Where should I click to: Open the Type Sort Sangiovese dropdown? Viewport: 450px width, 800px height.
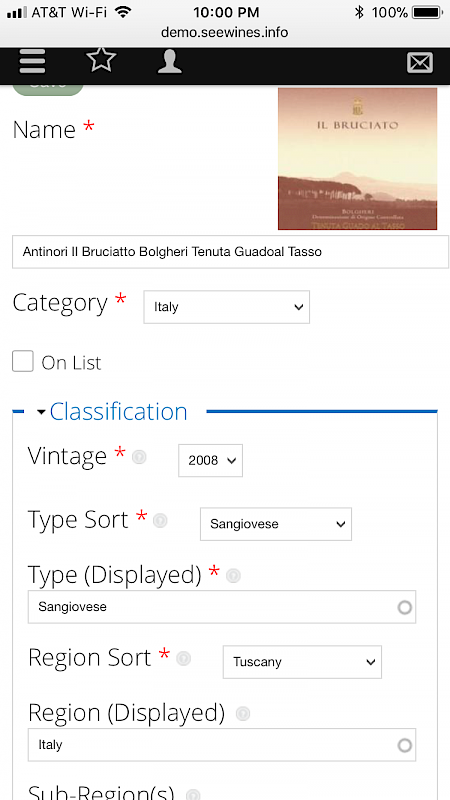coord(276,524)
